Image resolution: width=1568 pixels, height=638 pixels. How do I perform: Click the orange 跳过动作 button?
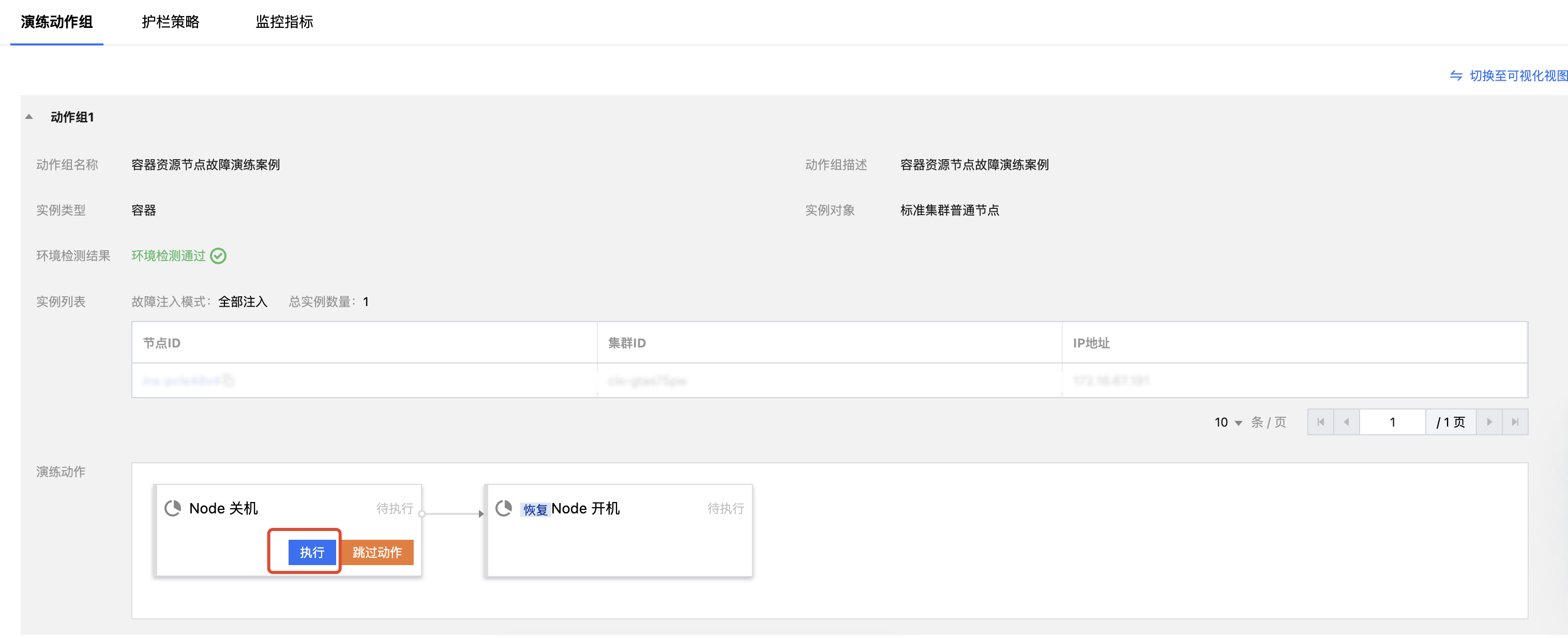377,552
